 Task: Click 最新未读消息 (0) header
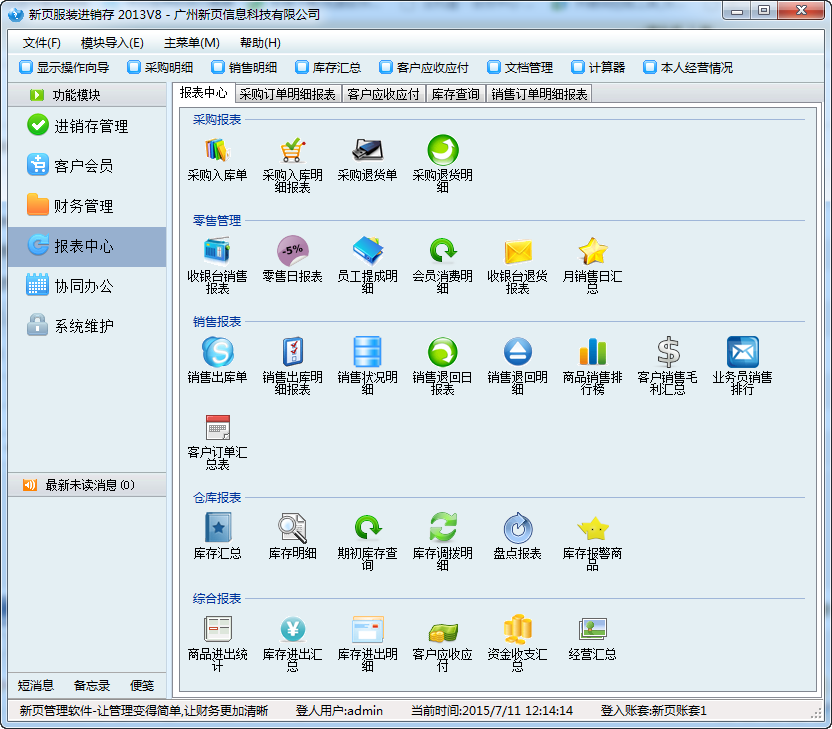click(x=87, y=485)
